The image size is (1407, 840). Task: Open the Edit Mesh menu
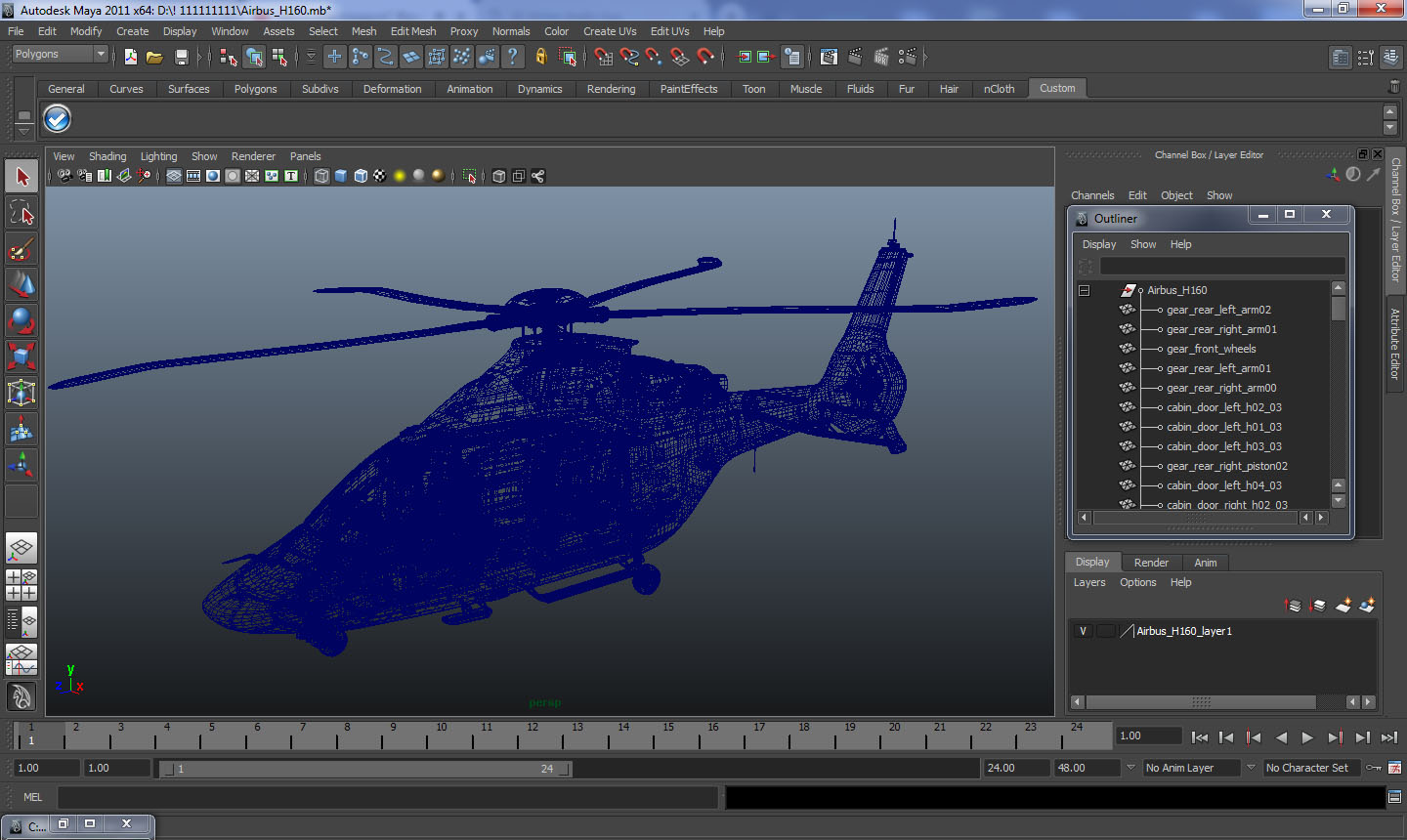tap(413, 31)
